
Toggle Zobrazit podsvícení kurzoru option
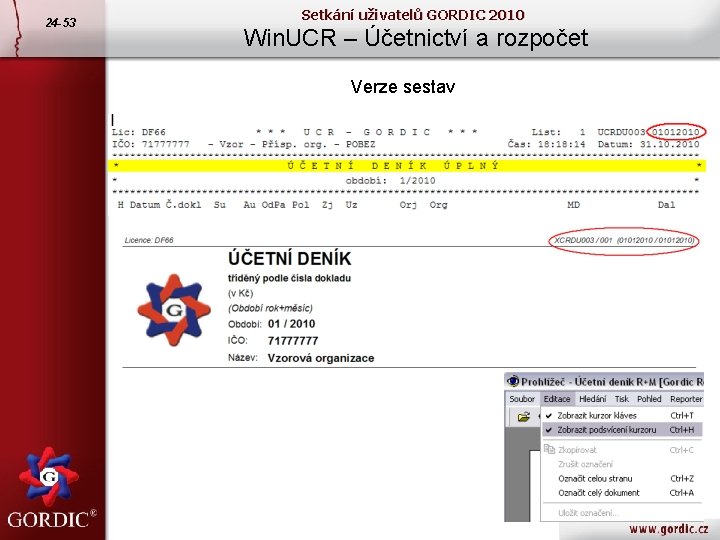[x=622, y=430]
